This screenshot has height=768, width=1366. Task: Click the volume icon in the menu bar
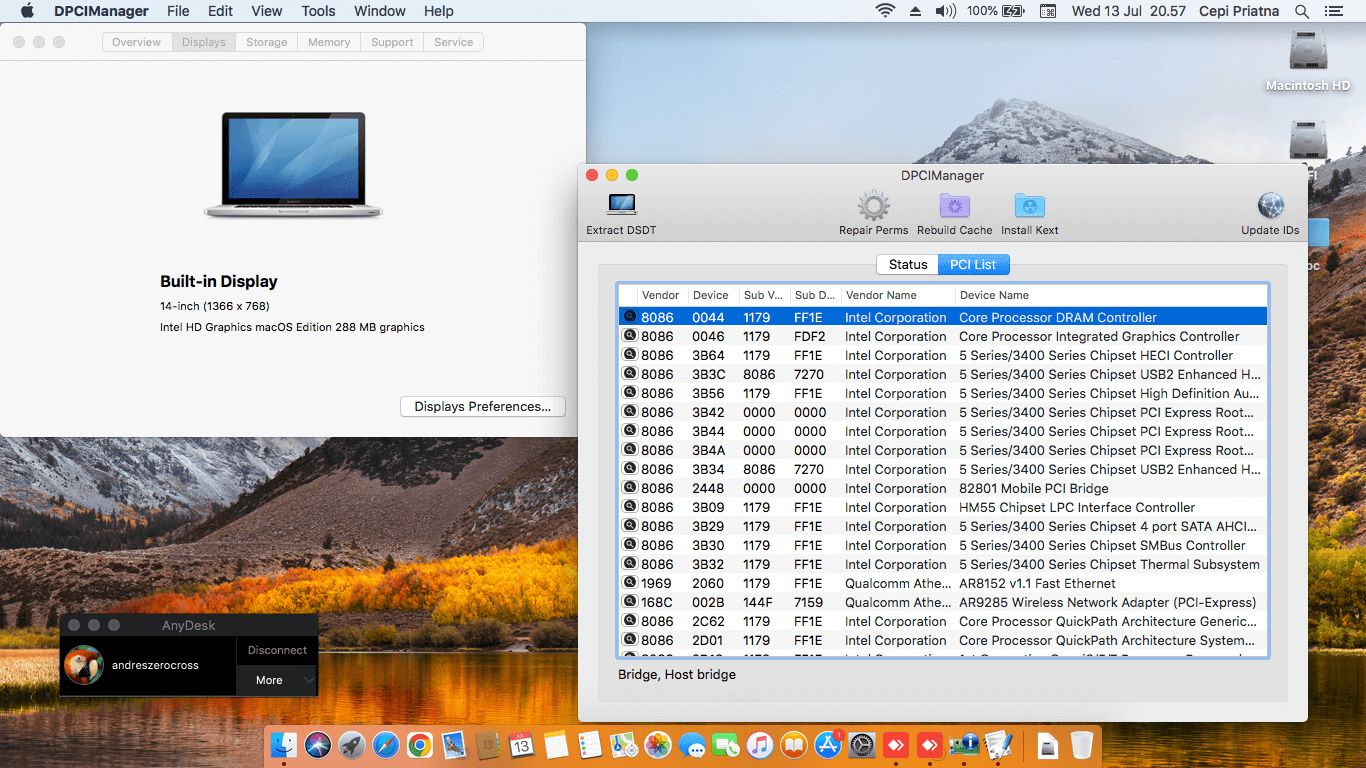coord(946,11)
